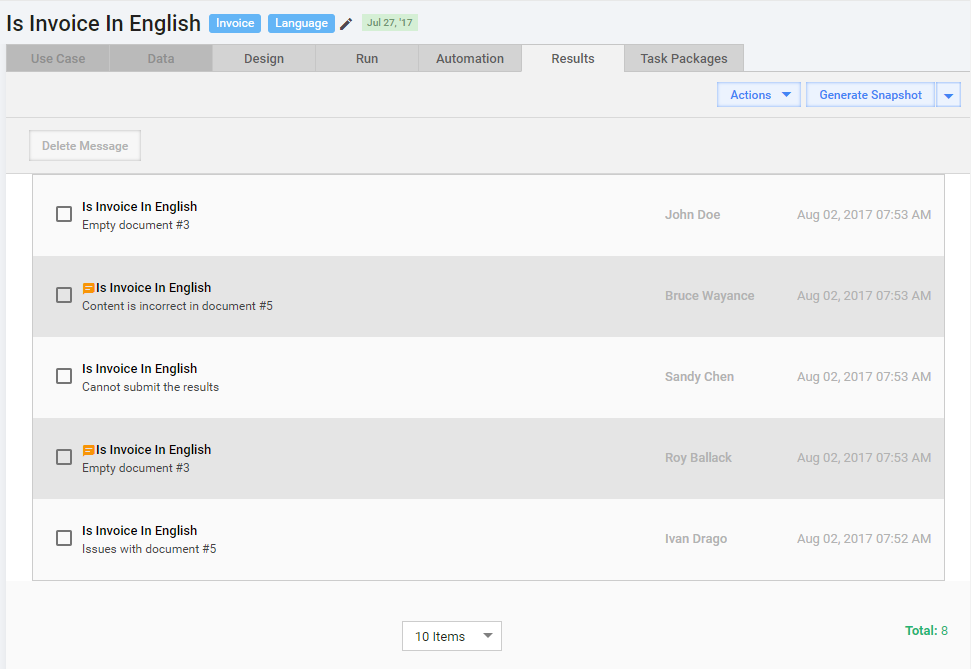Select the checkbox in Sandy Chen's row
This screenshot has height=669, width=971.
64,376
